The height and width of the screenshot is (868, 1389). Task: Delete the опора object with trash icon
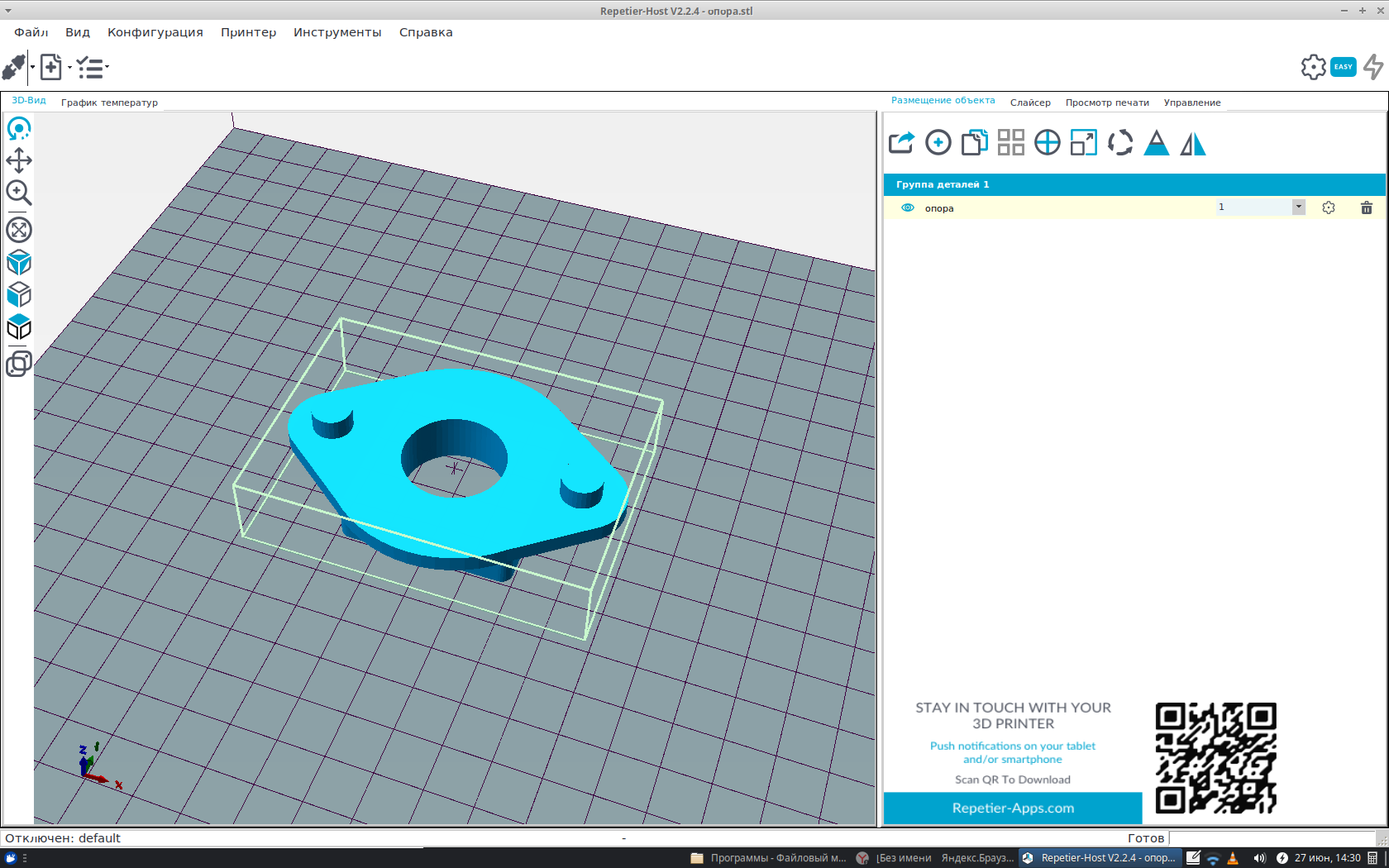pyautogui.click(x=1366, y=208)
